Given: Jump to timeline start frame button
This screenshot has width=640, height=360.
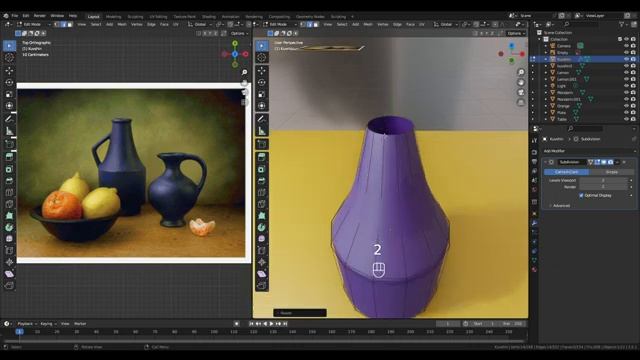Looking at the screenshot, I should pyautogui.click(x=251, y=324).
